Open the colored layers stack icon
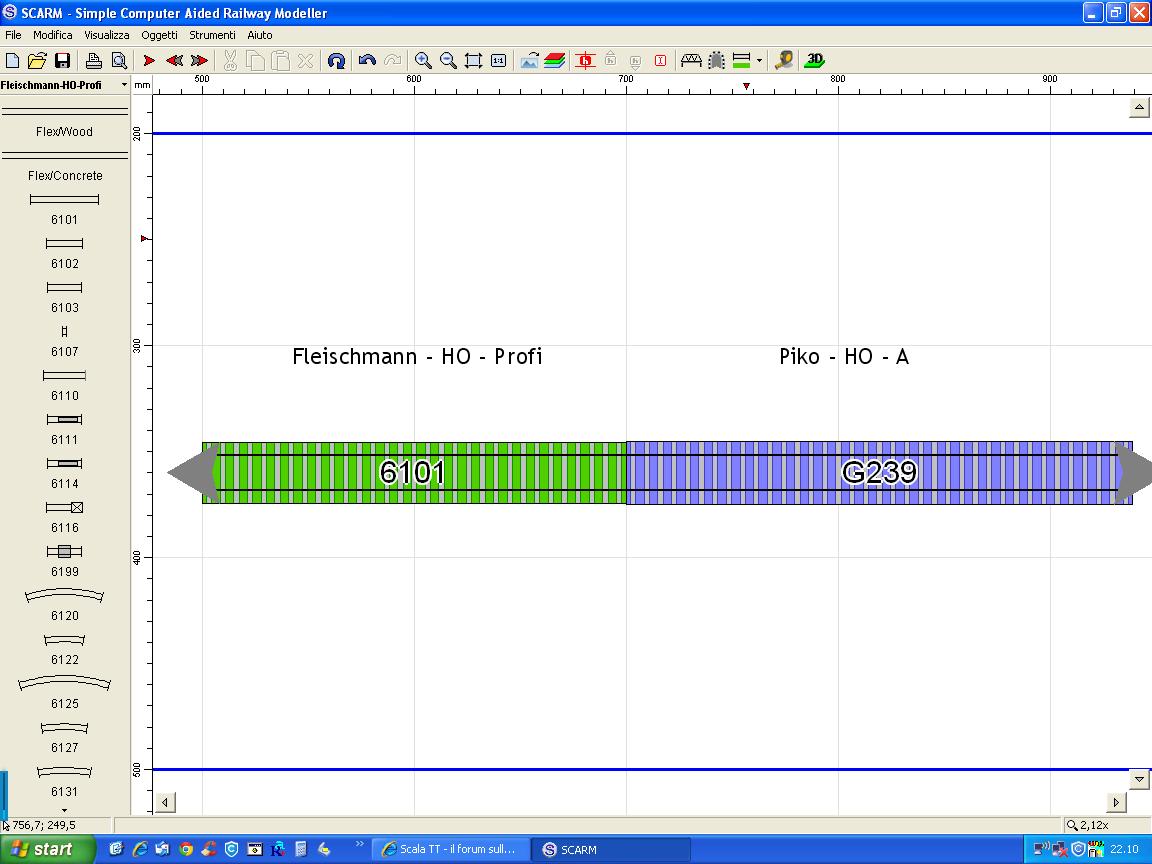This screenshot has height=864, width=1152. pyautogui.click(x=555, y=61)
